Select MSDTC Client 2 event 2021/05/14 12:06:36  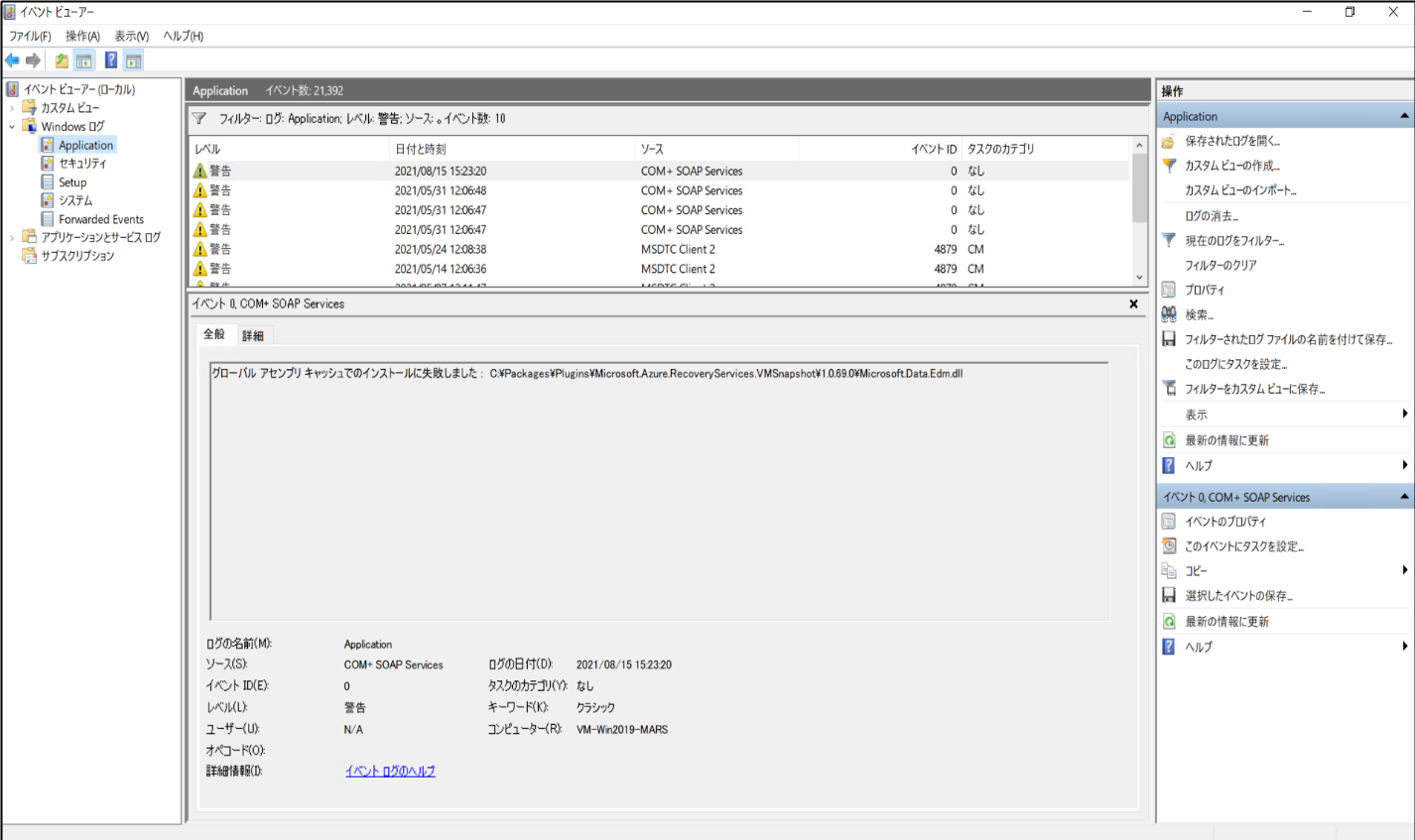(x=660, y=269)
